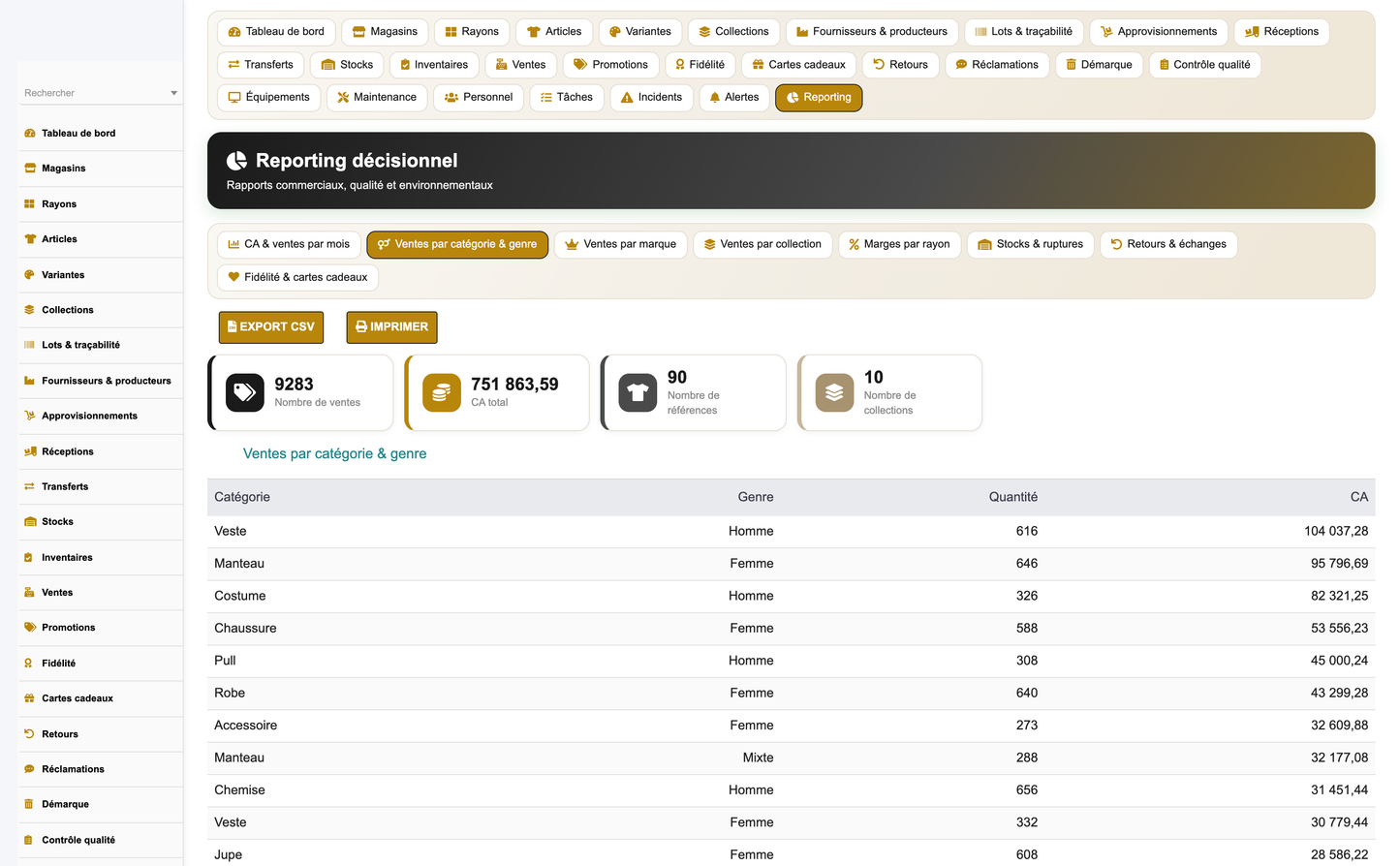Open Personnel in the top navigation

pyautogui.click(x=479, y=98)
